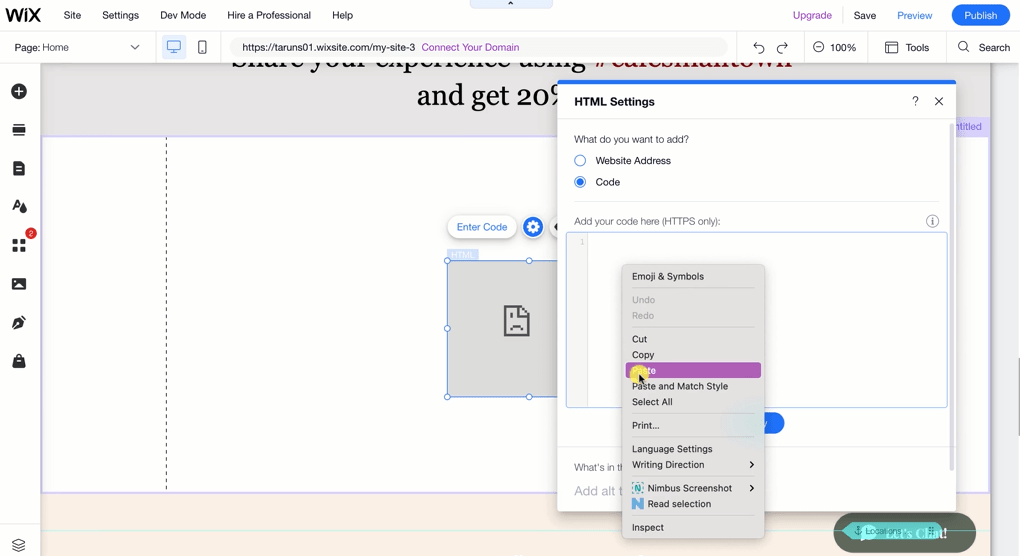Open Site Design droplet icon
The height and width of the screenshot is (556, 1020).
tap(19, 206)
